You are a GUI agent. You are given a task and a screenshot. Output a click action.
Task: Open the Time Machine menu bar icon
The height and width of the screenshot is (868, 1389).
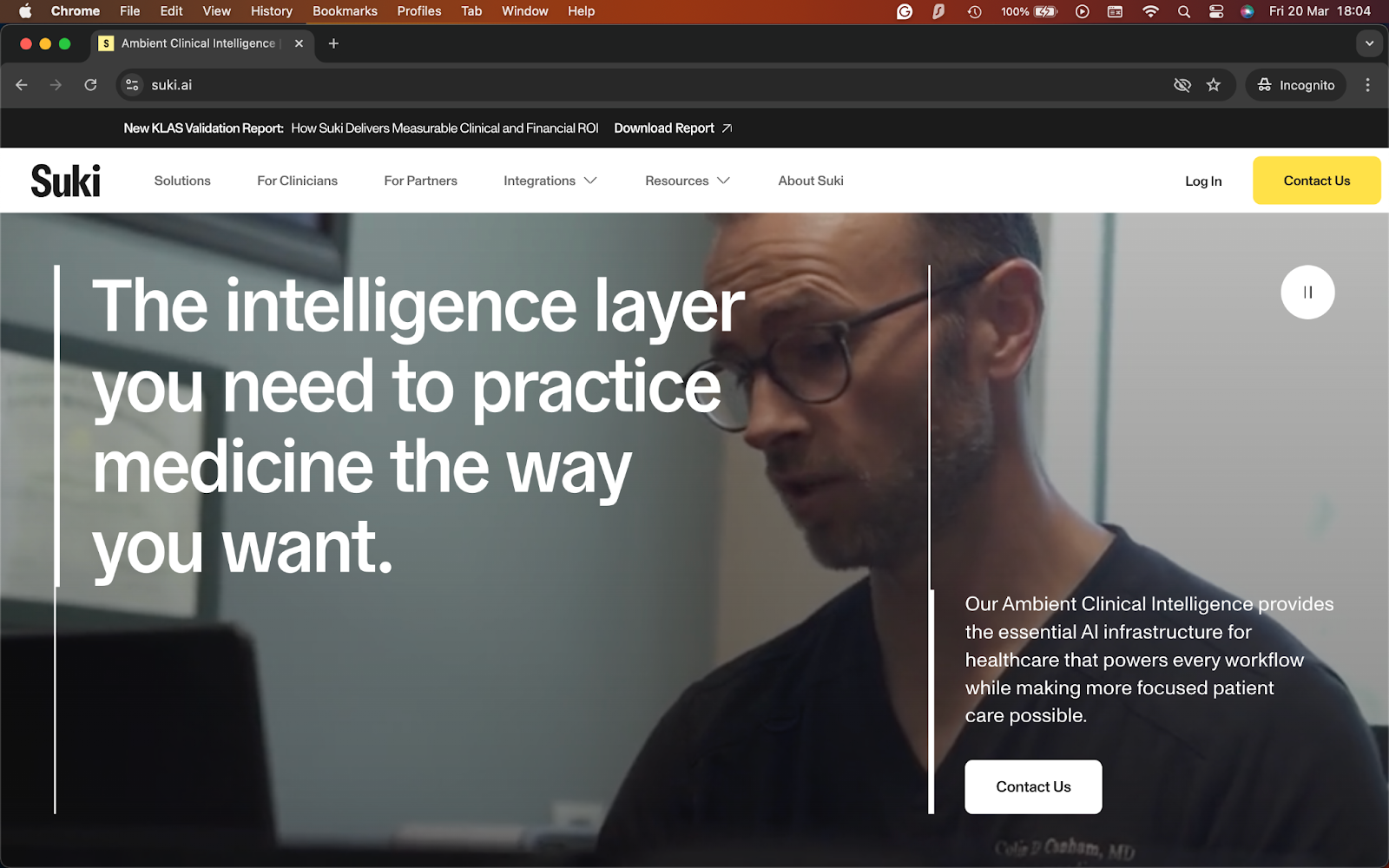[x=975, y=11]
